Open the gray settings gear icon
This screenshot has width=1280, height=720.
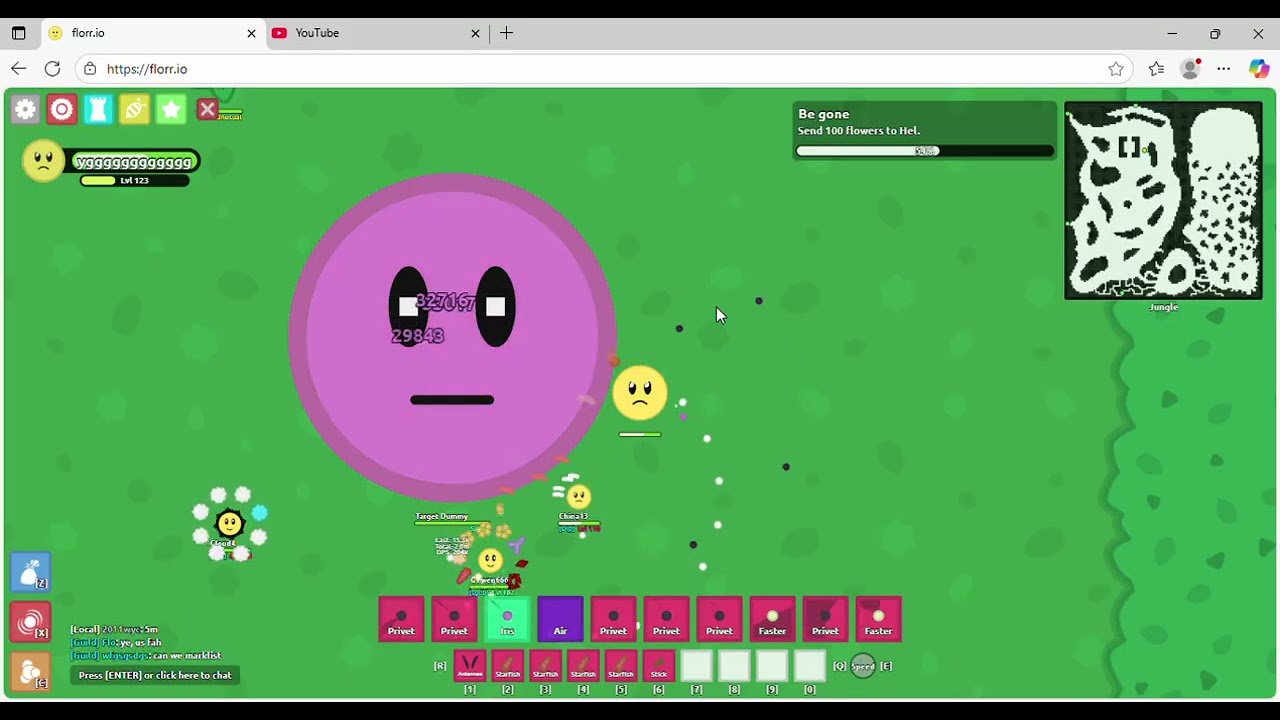(25, 109)
